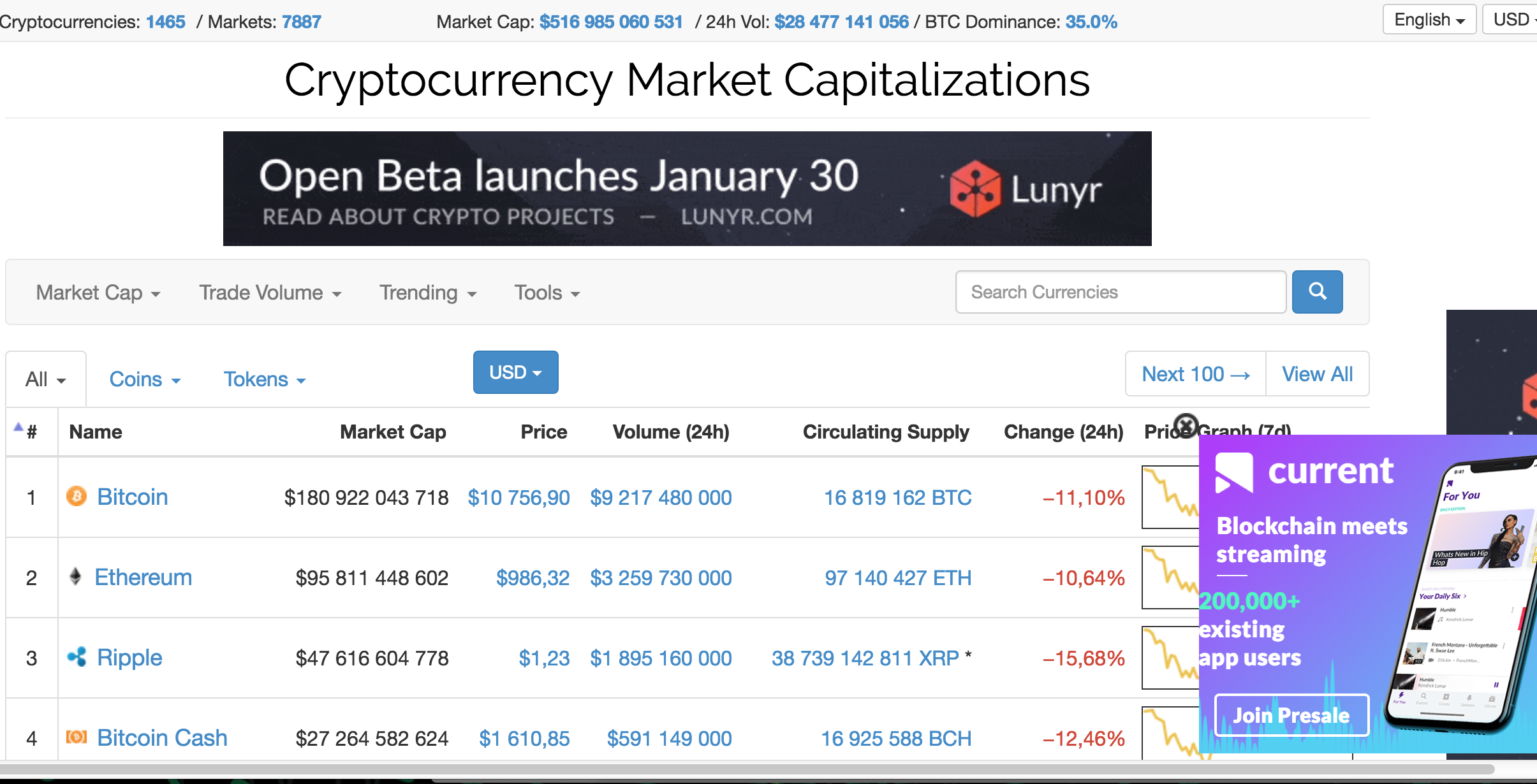Click the Lunyr logo in banner ad

coord(1026,189)
